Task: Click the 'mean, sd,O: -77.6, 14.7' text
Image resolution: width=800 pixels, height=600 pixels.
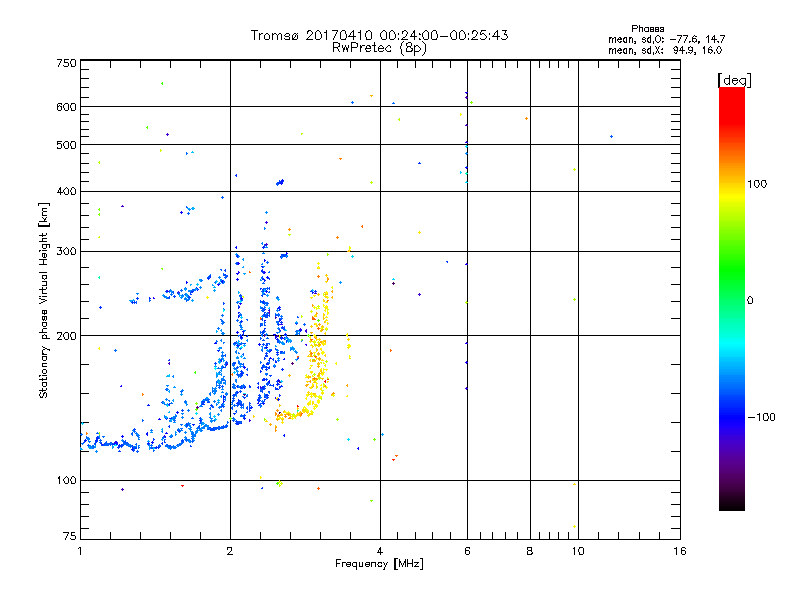Action: [x=666, y=39]
